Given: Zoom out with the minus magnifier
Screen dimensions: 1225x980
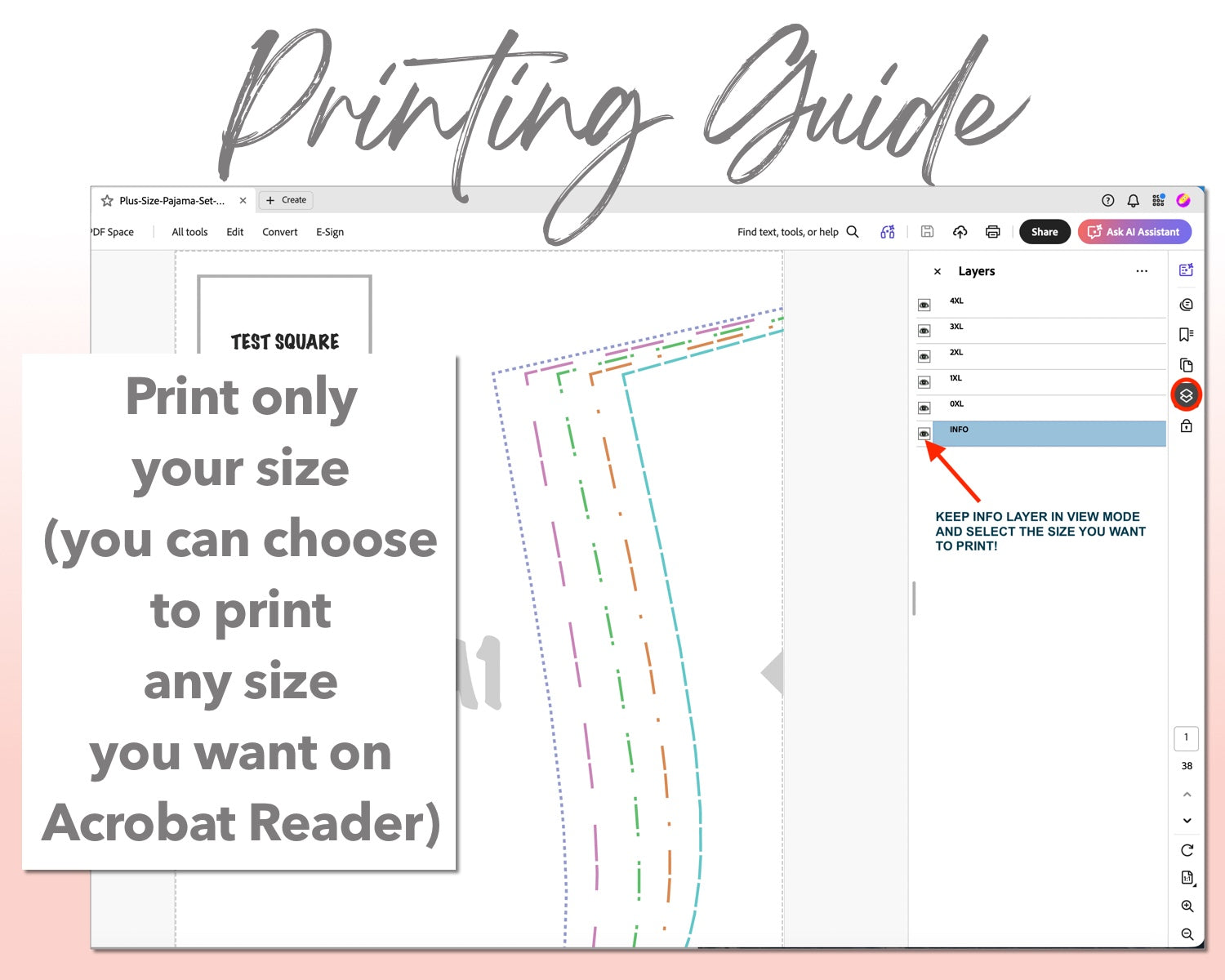Looking at the screenshot, I should click(x=1187, y=934).
